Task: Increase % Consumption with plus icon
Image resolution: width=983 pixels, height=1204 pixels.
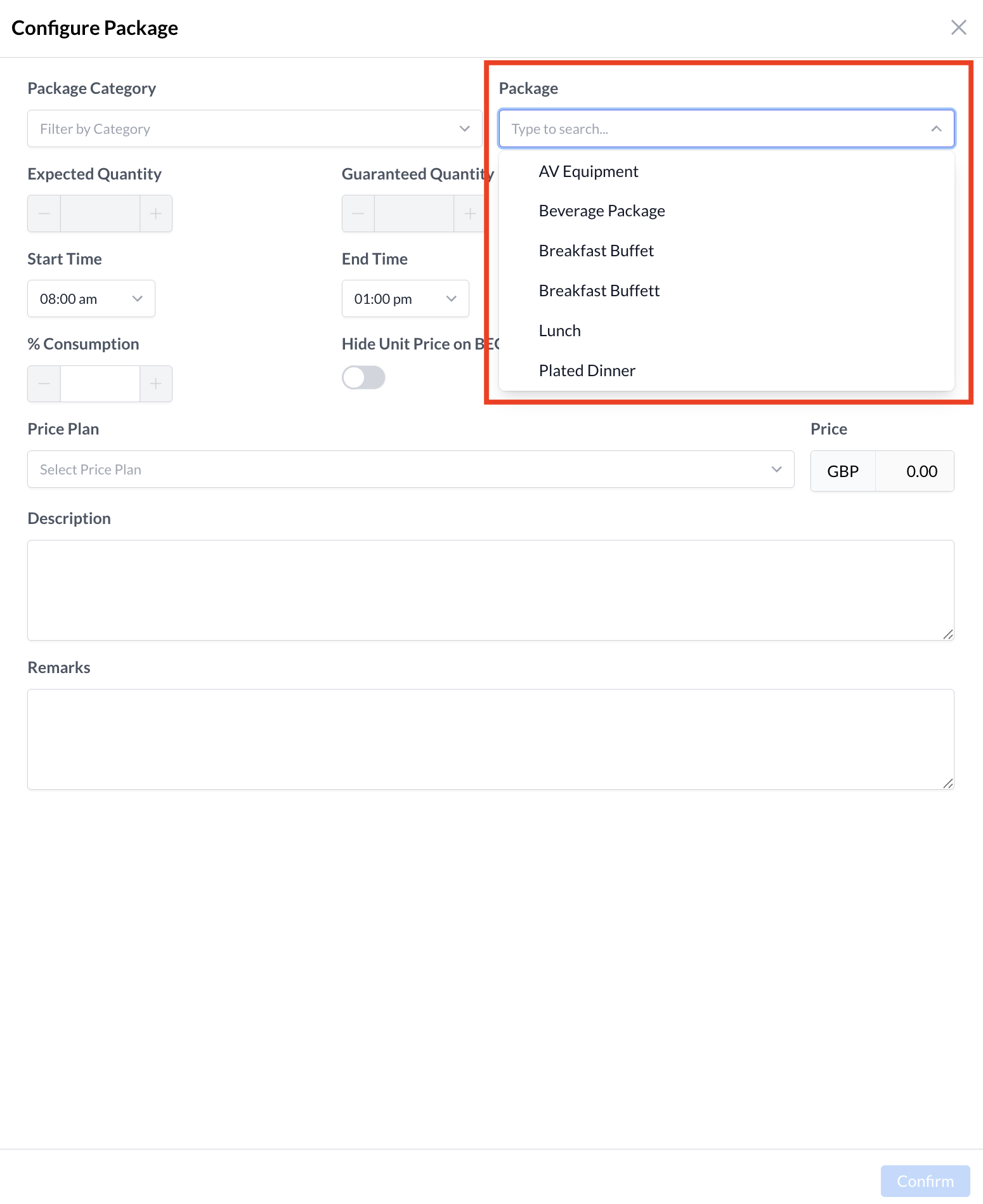Action: pyautogui.click(x=155, y=384)
